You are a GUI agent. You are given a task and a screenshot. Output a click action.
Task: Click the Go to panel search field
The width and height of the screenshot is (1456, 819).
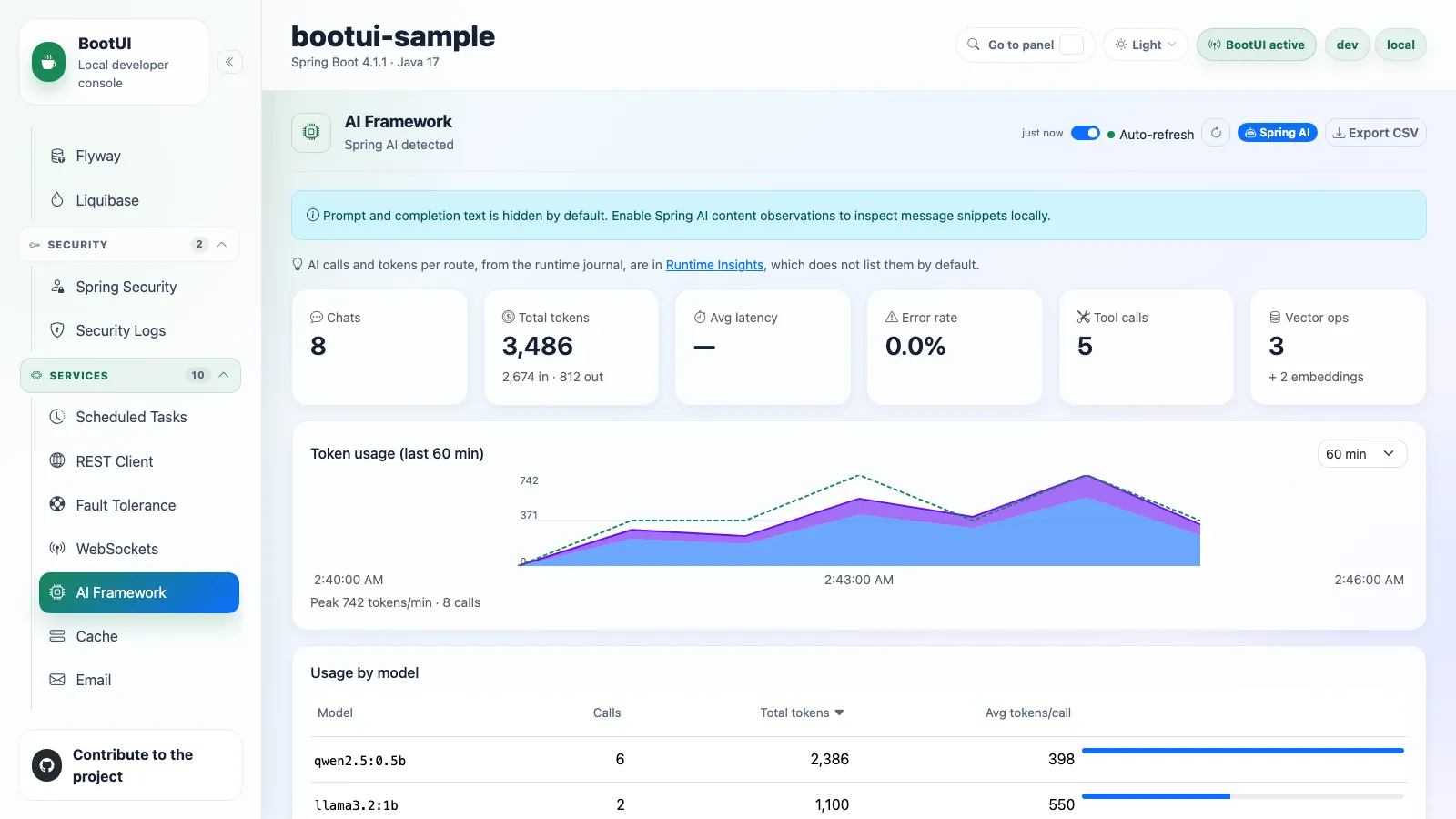[x=1026, y=45]
